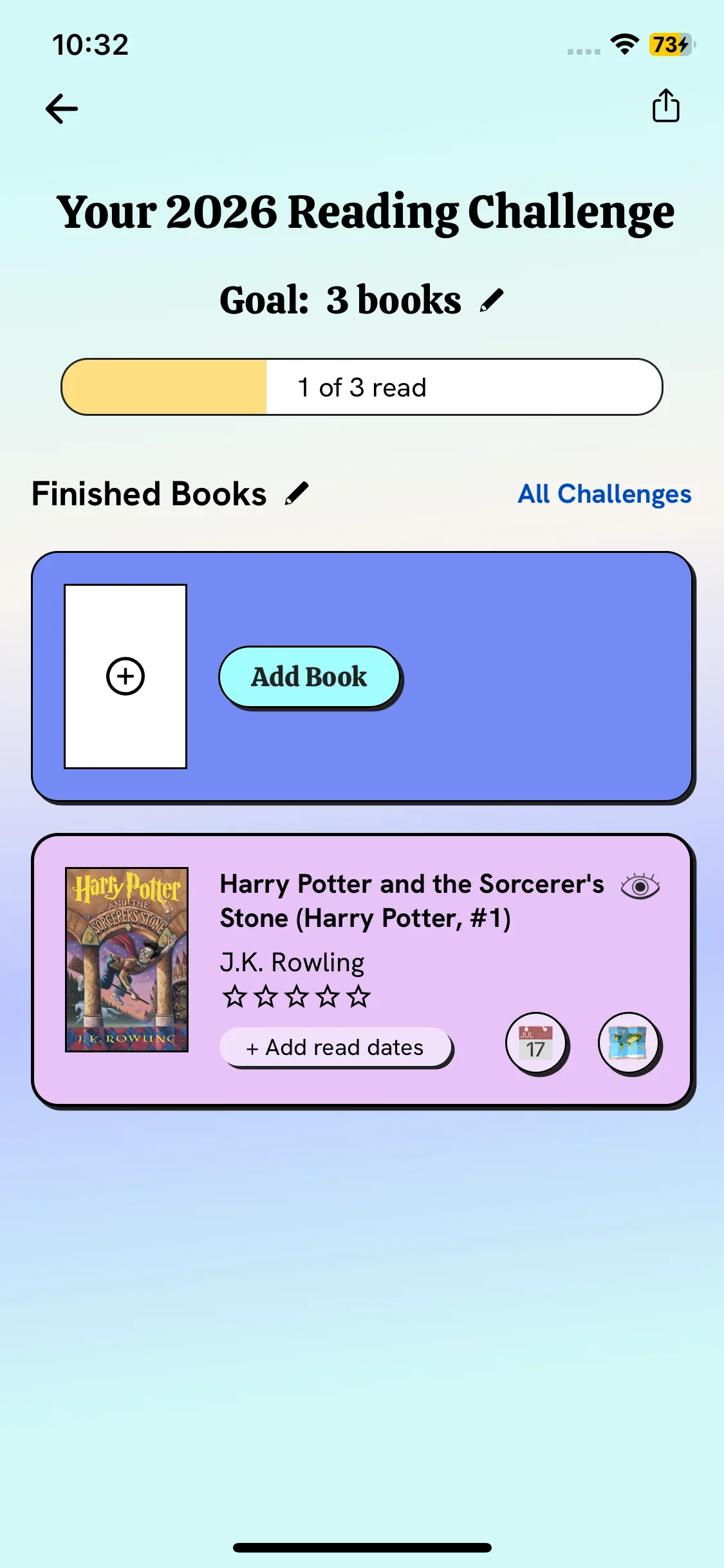Open the world map icon on book card

(628, 1043)
